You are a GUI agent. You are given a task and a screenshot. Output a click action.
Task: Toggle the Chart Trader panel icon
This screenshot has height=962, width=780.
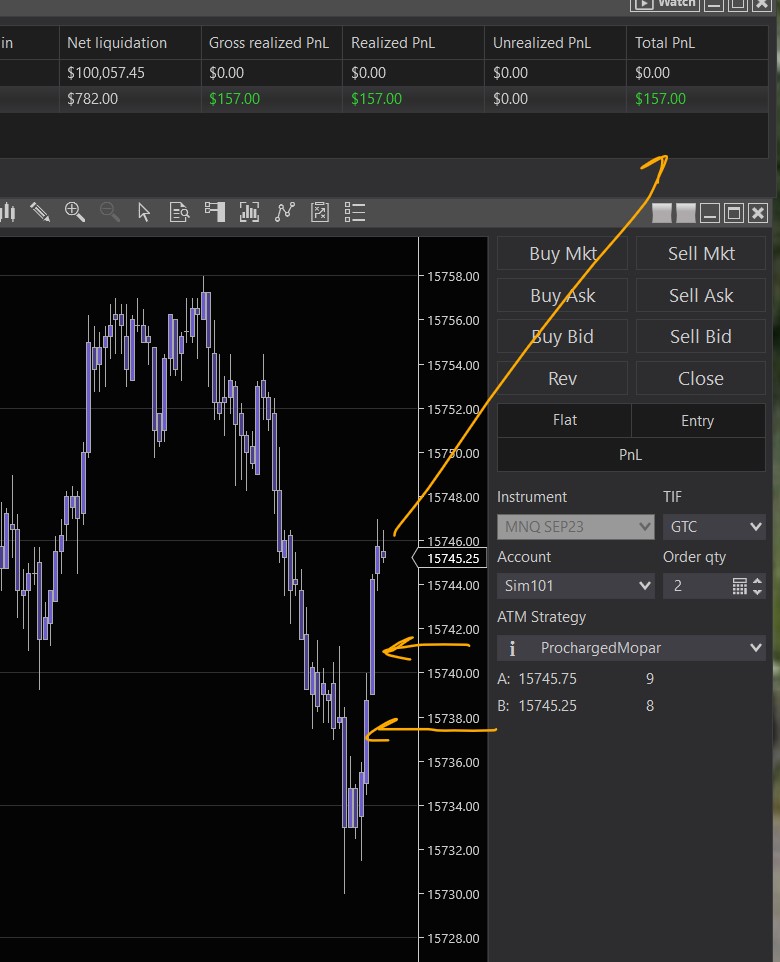(215, 212)
